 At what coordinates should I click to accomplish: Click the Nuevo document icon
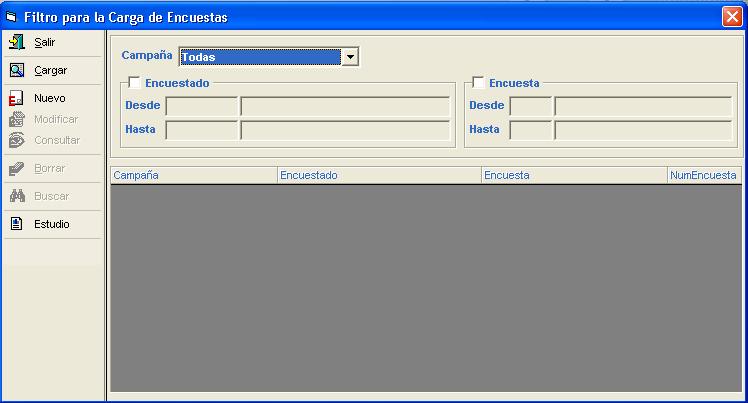(x=16, y=98)
